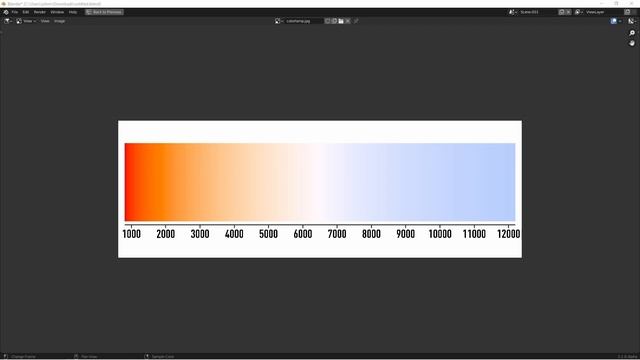Open the Edit menu

tap(26, 12)
